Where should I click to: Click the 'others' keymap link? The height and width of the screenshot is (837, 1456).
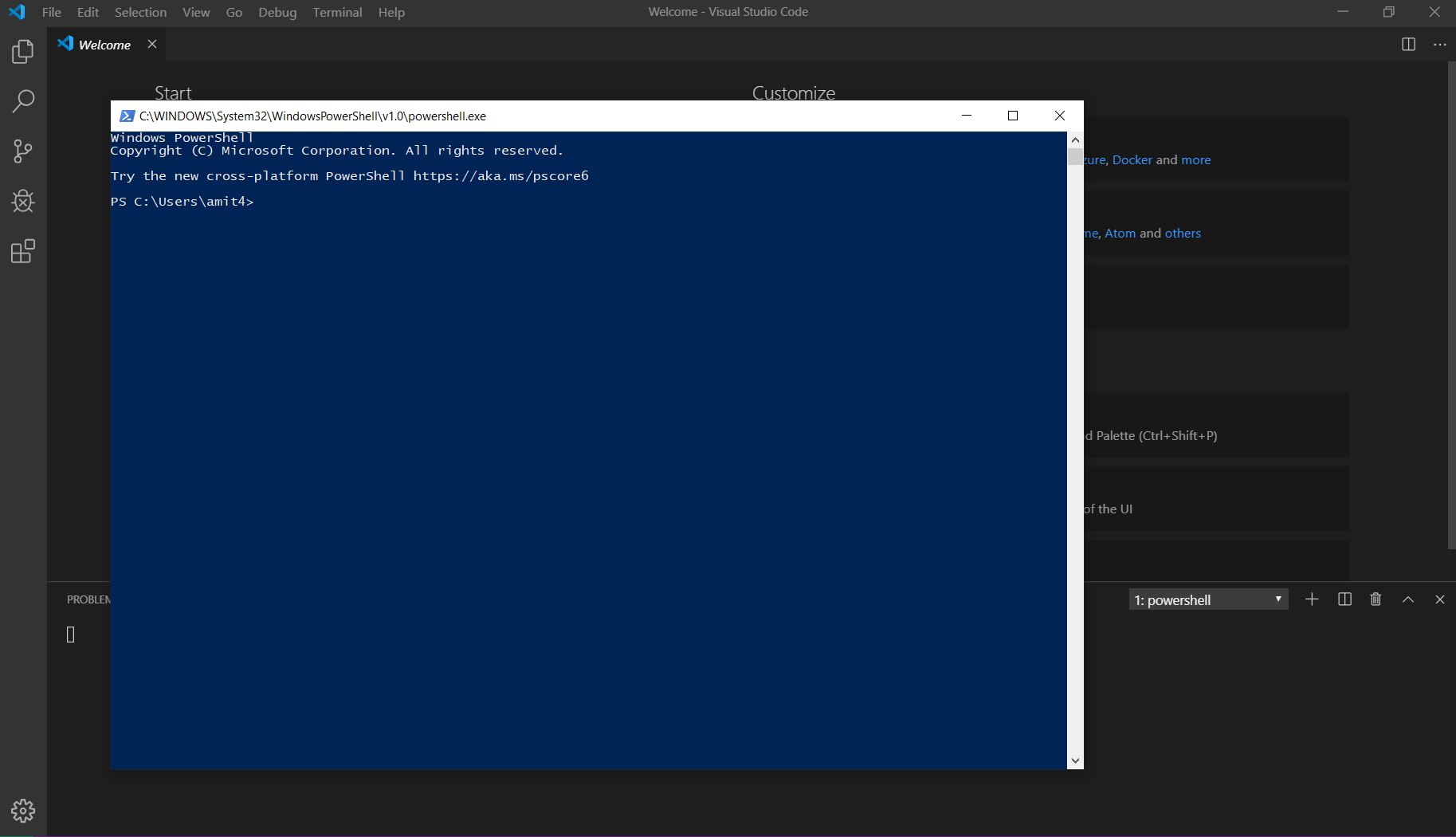click(x=1183, y=233)
